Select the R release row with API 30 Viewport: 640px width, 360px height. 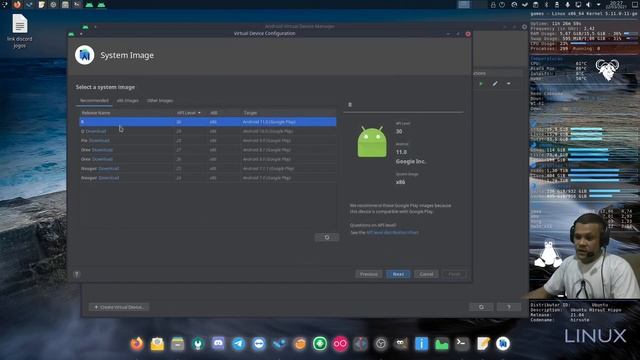click(208, 122)
